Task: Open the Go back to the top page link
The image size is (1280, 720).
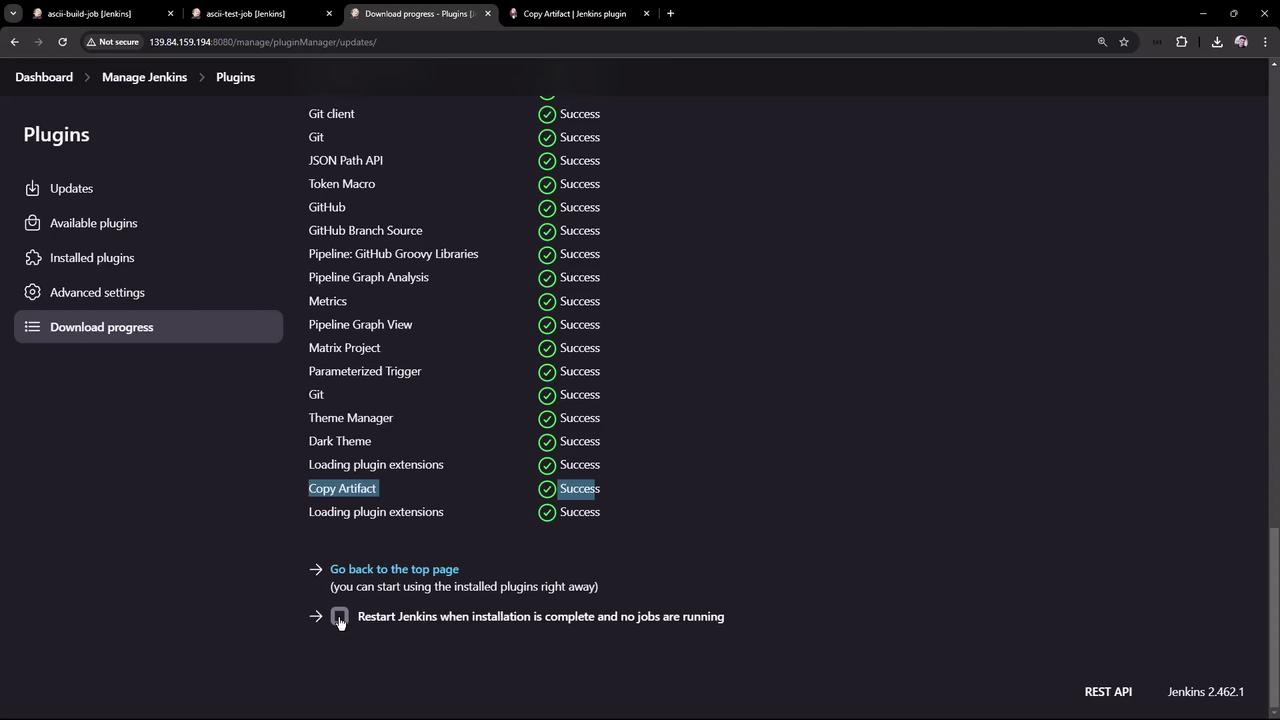Action: coord(394,569)
